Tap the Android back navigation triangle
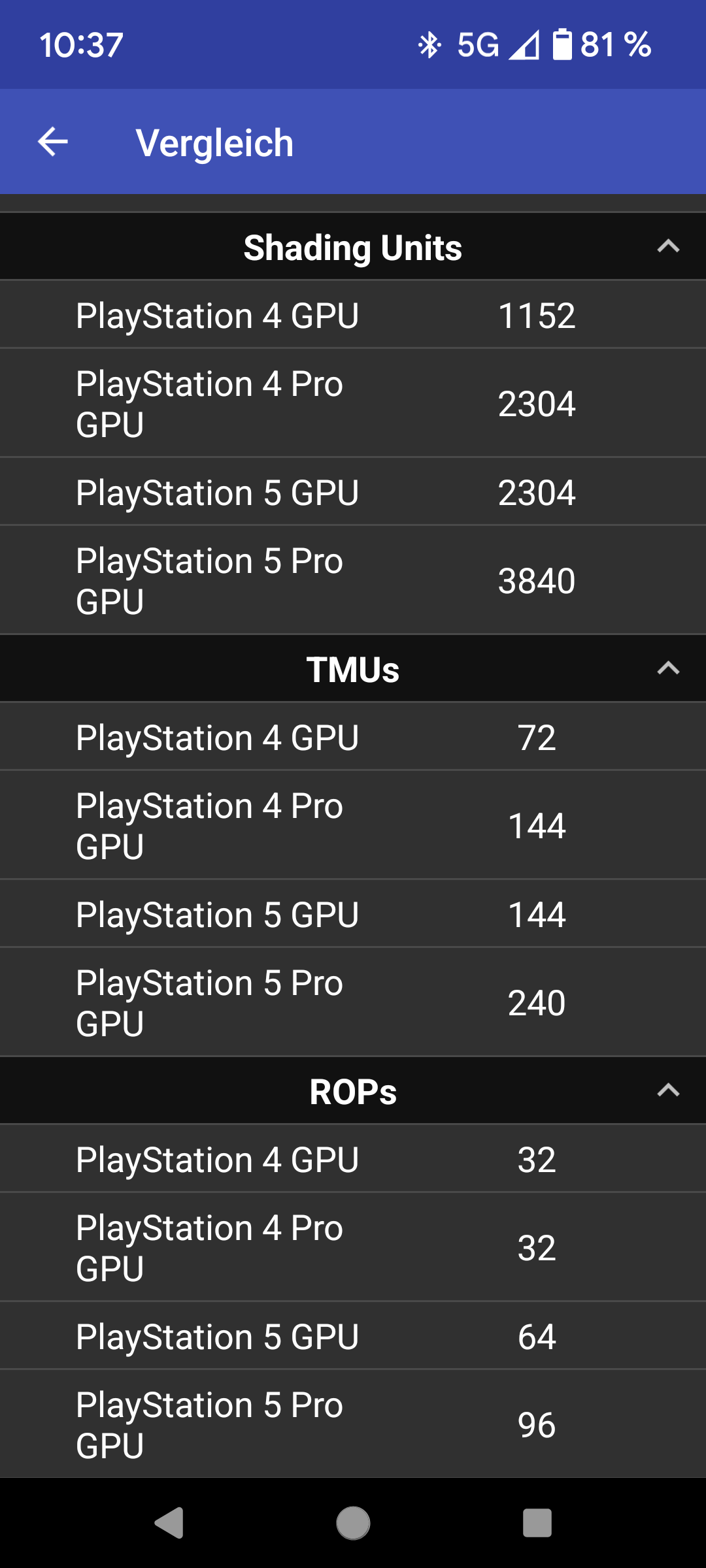The image size is (706, 1568). click(169, 1524)
